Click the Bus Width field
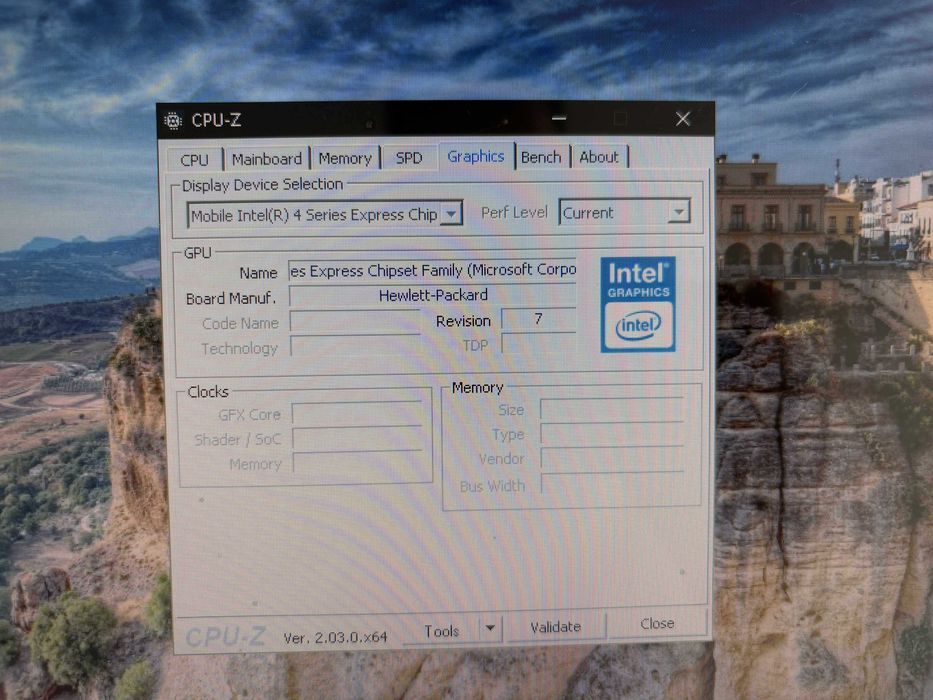The image size is (933, 700). click(x=612, y=483)
